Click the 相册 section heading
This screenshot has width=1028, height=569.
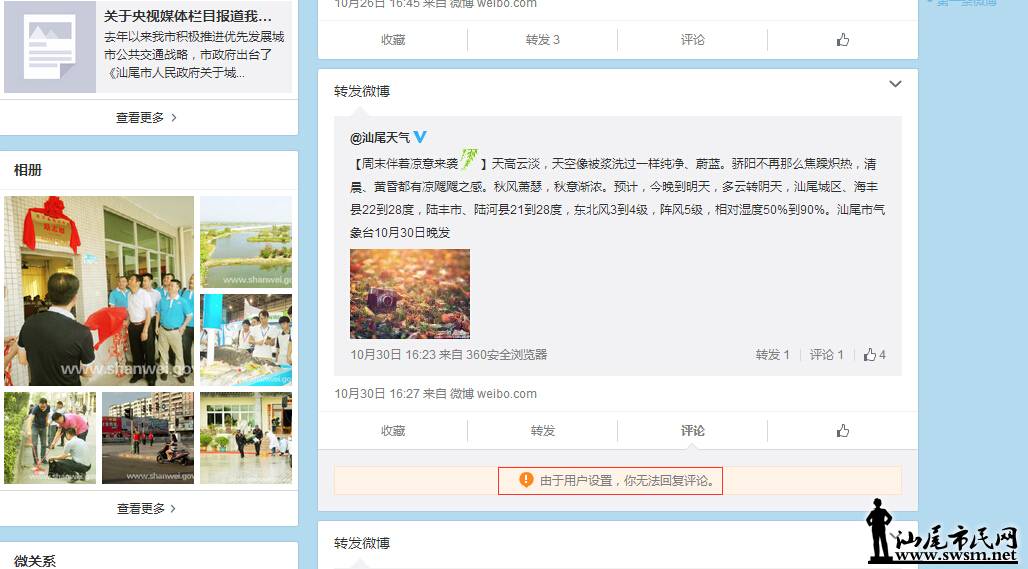(x=28, y=170)
